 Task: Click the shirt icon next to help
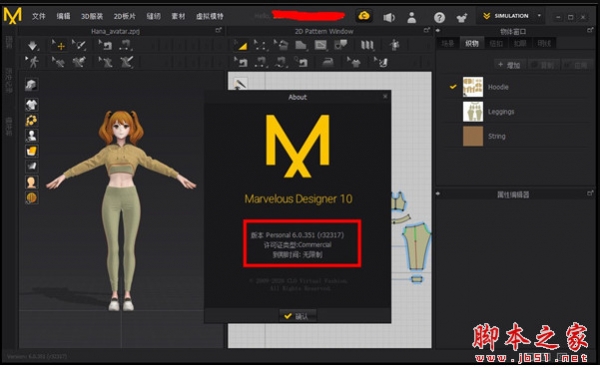pos(462,17)
